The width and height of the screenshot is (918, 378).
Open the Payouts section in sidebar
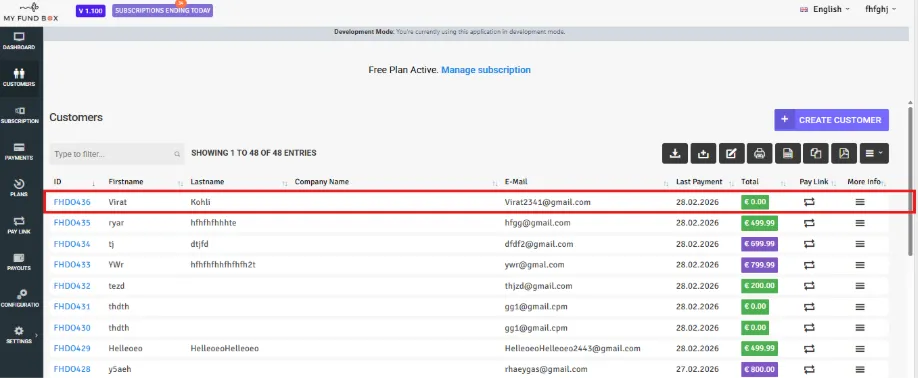click(x=19, y=262)
